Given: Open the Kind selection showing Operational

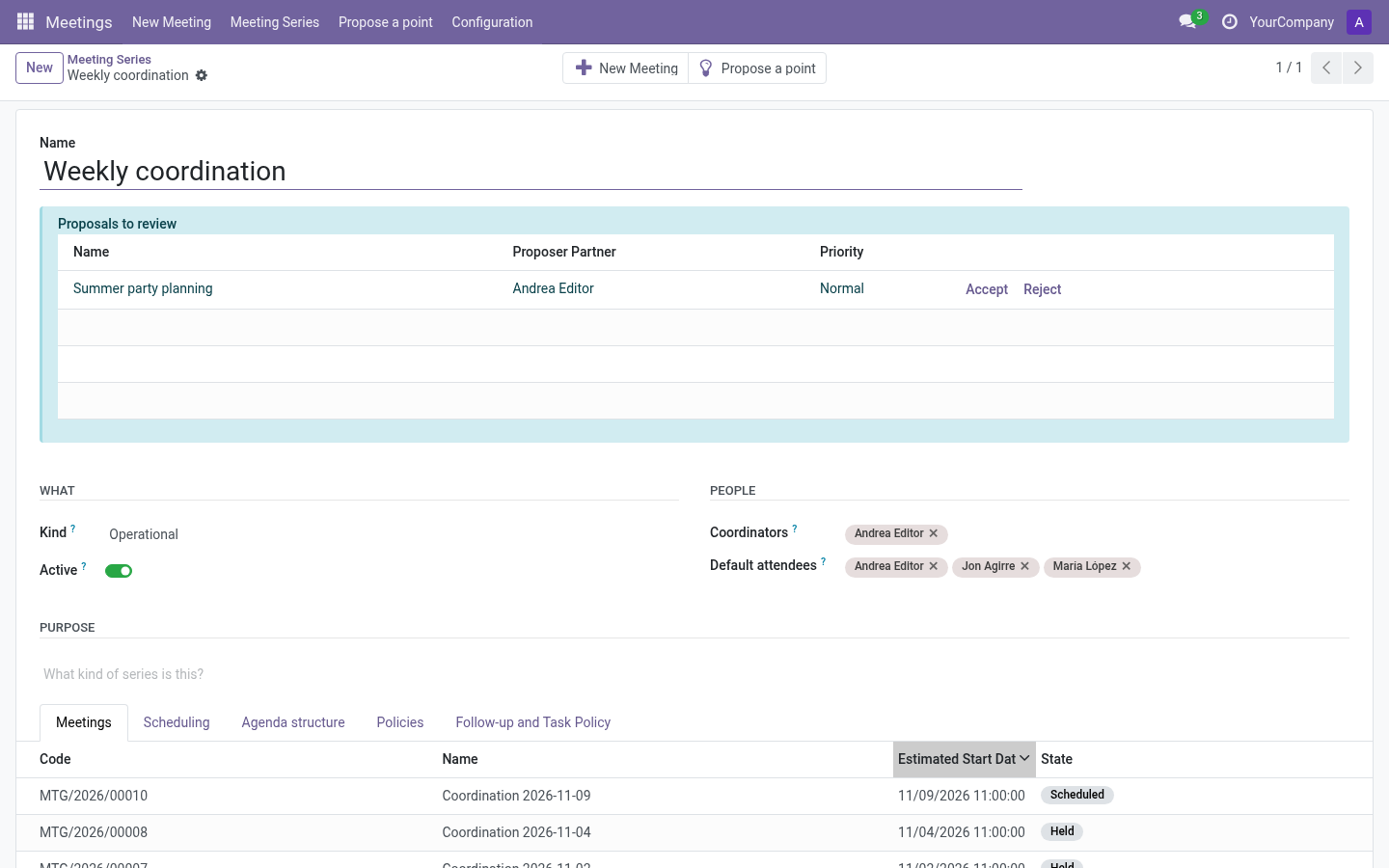Looking at the screenshot, I should pos(392,534).
